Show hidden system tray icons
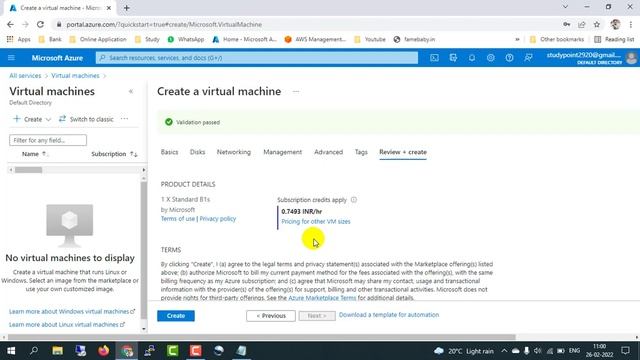 click(x=504, y=351)
